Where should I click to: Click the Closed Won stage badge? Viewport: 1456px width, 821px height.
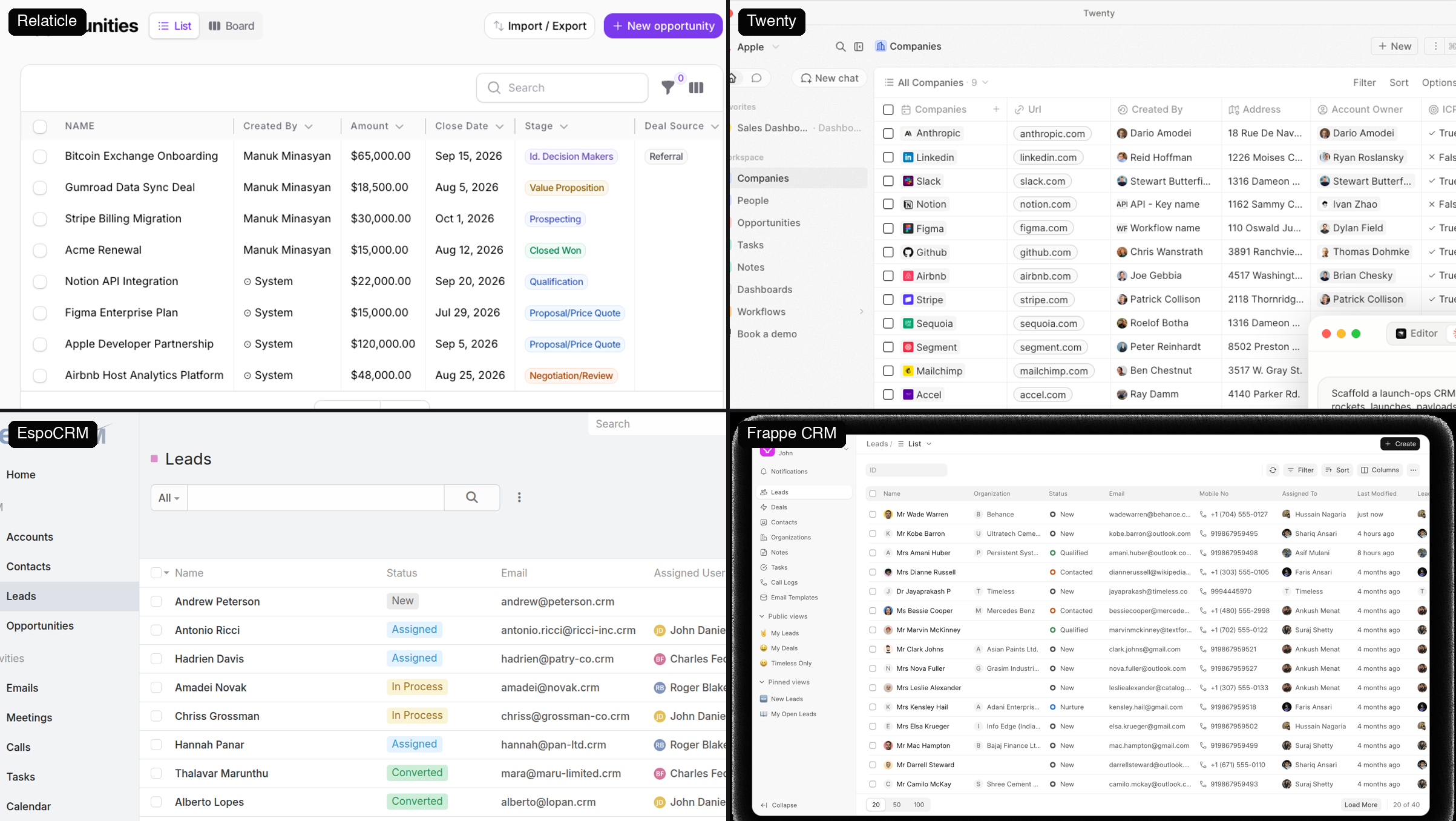(x=555, y=251)
